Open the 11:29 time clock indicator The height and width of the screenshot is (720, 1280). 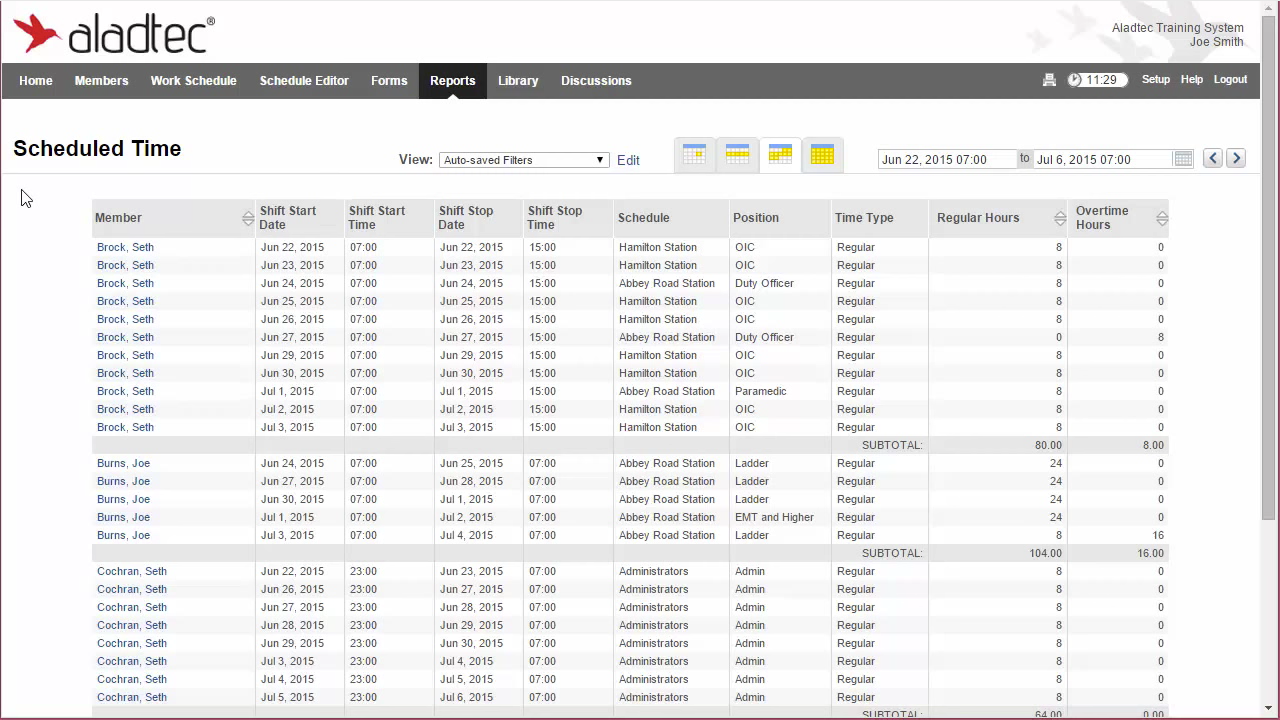tap(1097, 80)
